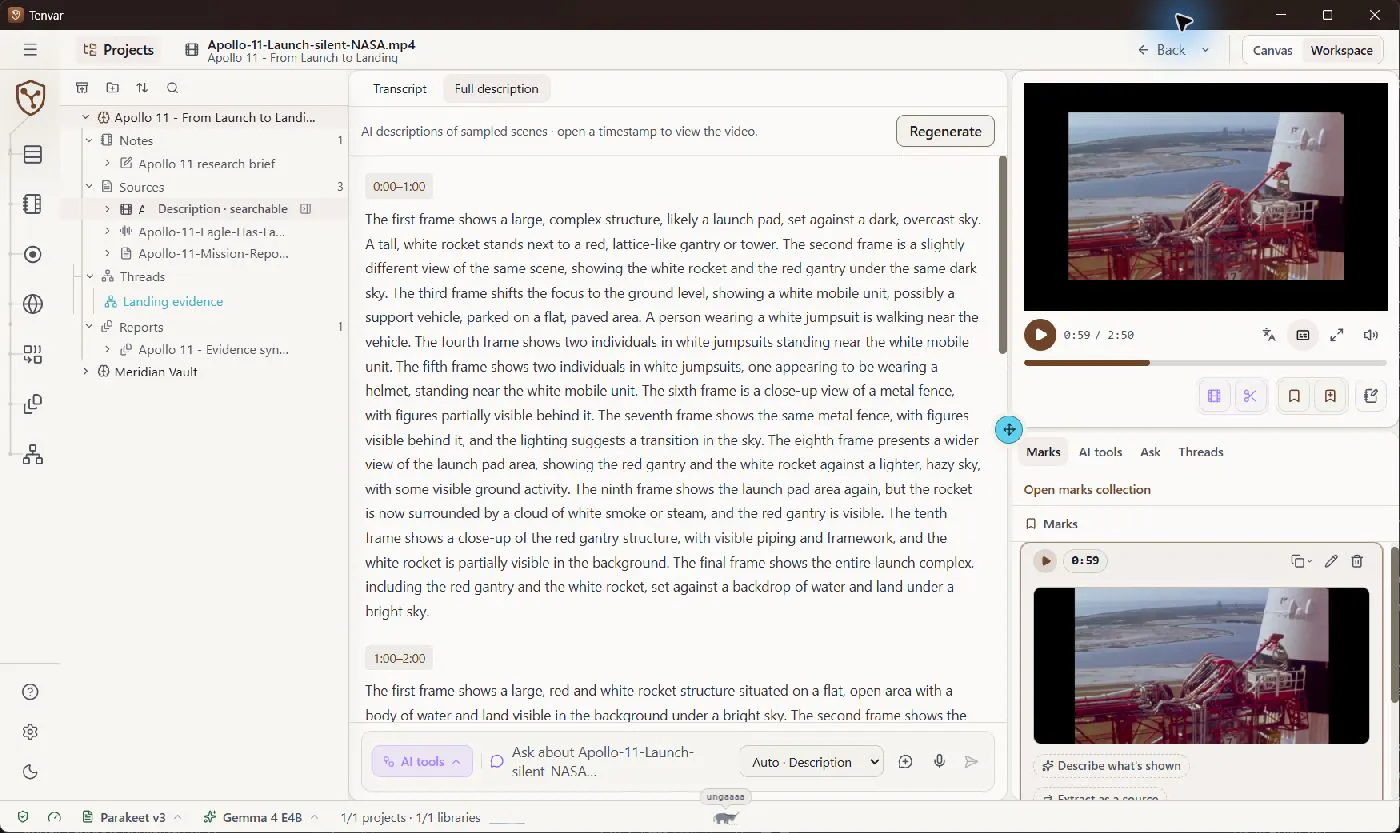This screenshot has height=833, width=1400.
Task: Open the settings gear in the sidebar
Action: (x=30, y=732)
